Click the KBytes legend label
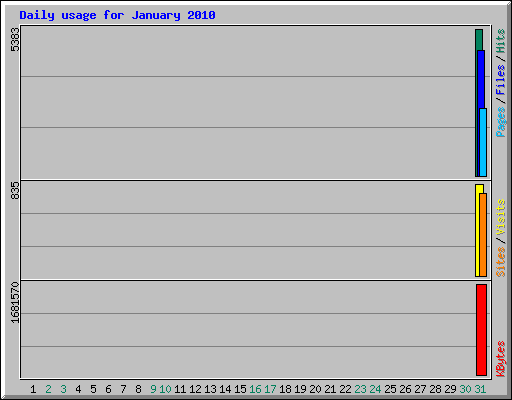512x400 pixels. 500,359
